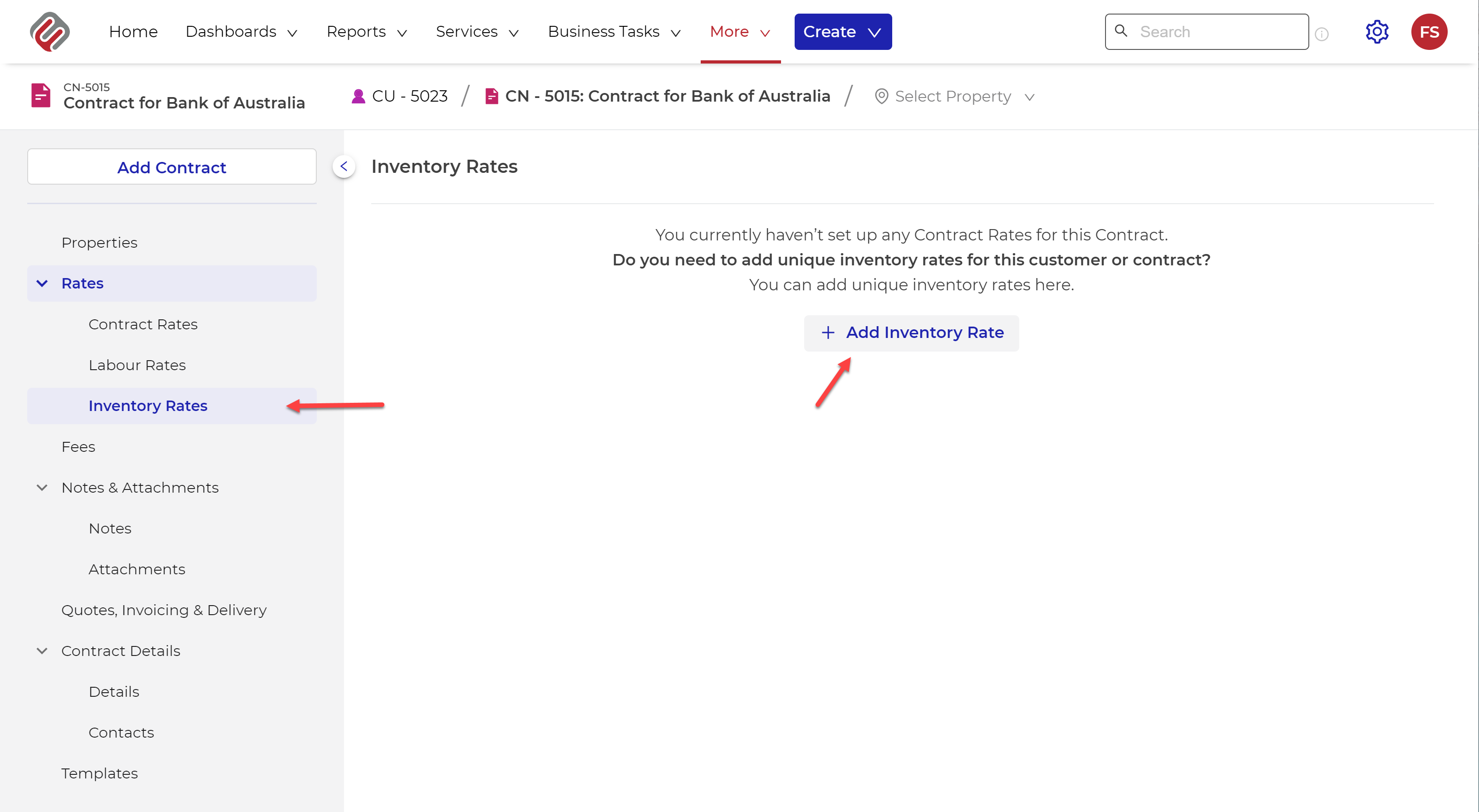
Task: Open the CN - 5015 contract breadcrumb link
Action: (x=667, y=96)
